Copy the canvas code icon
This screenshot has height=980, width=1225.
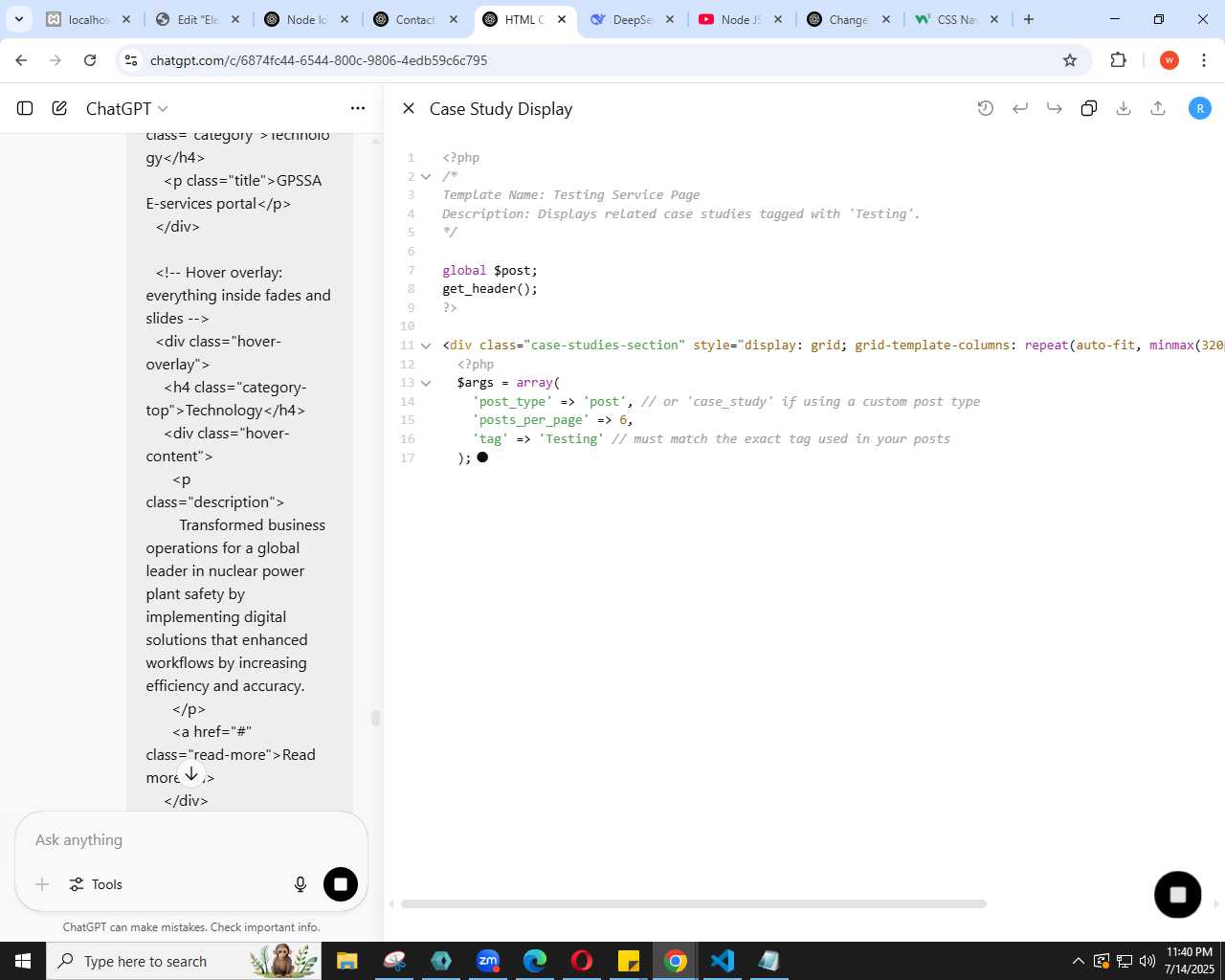point(1089,108)
